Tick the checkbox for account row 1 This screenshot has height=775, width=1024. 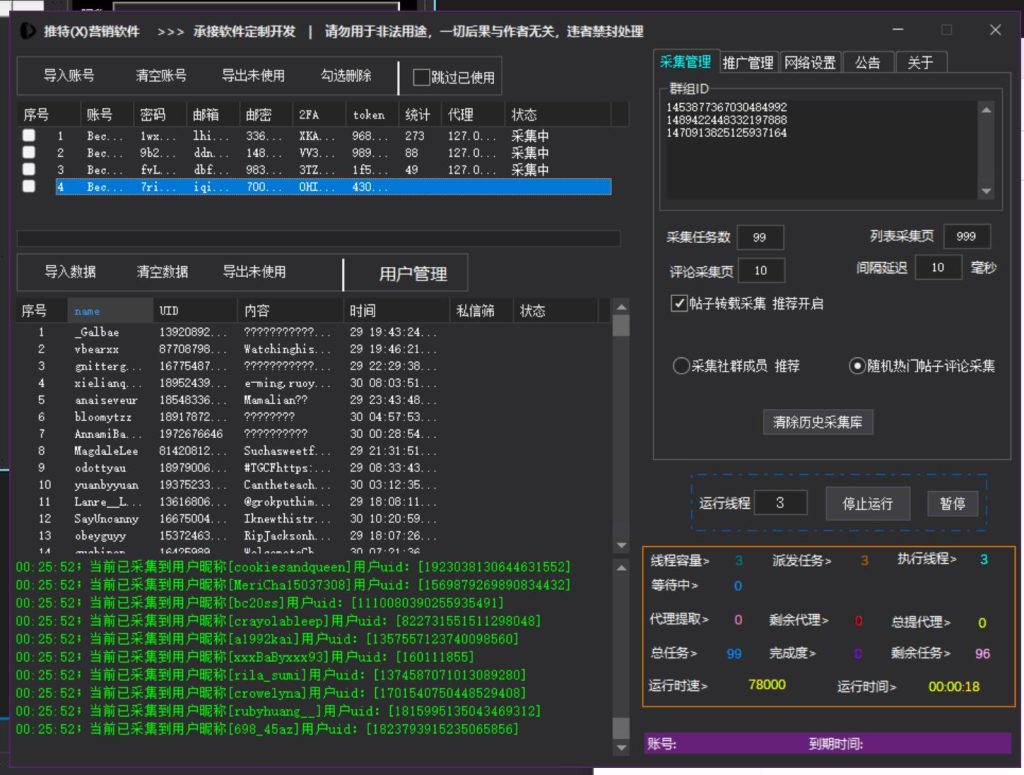pos(29,136)
